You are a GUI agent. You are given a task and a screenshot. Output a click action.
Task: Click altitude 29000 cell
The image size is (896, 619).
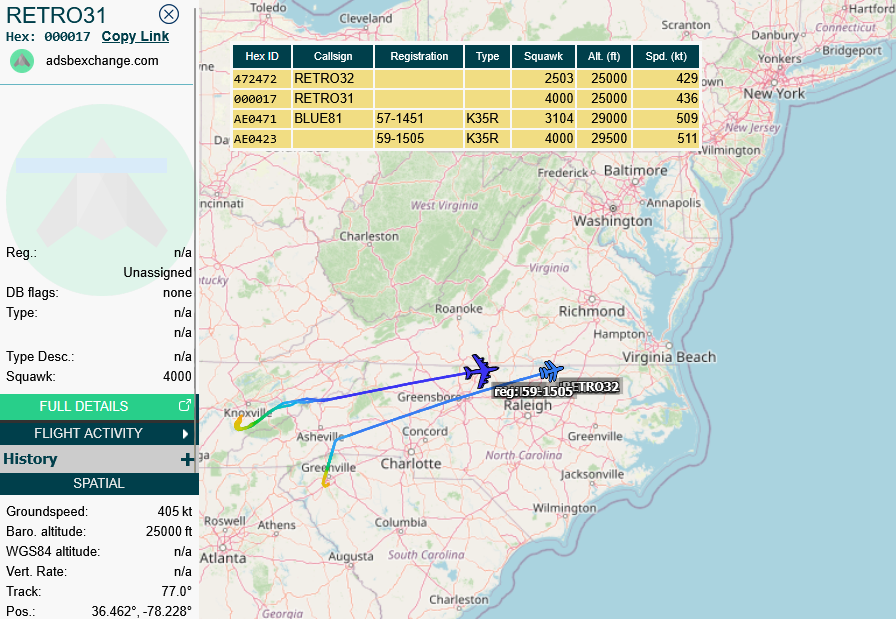[604, 119]
